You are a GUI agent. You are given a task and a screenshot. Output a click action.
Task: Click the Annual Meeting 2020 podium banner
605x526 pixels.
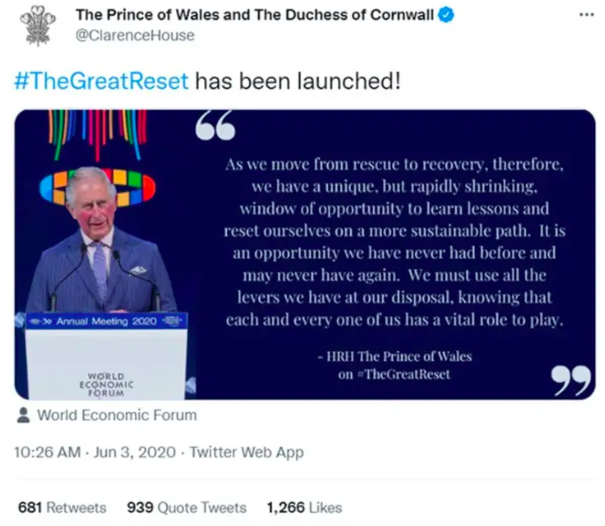(x=106, y=321)
